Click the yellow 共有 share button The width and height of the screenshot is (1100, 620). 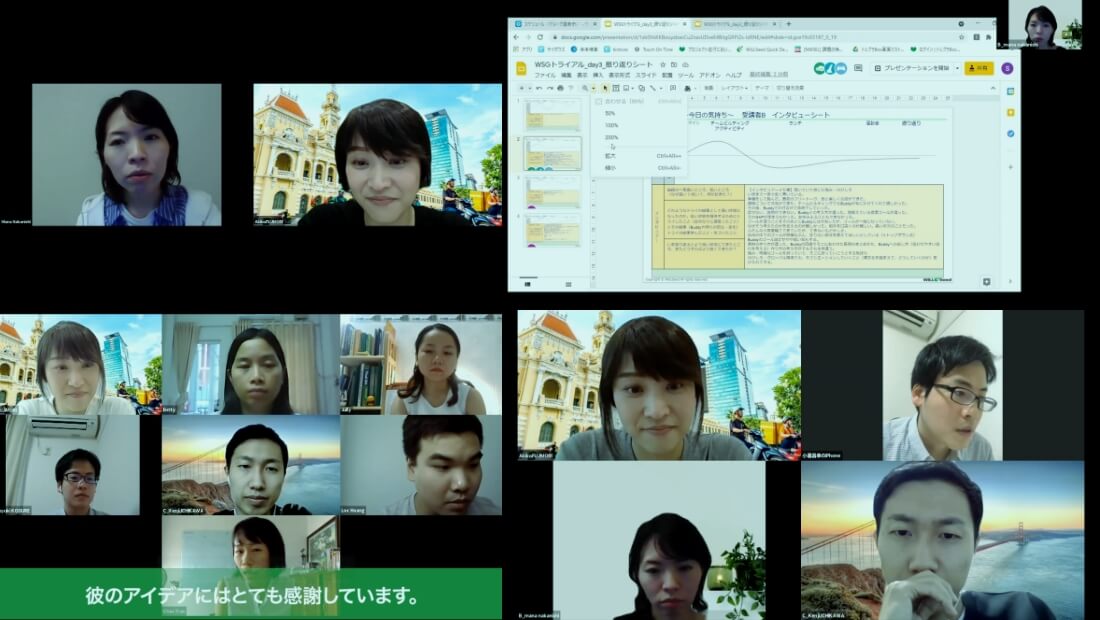click(980, 68)
